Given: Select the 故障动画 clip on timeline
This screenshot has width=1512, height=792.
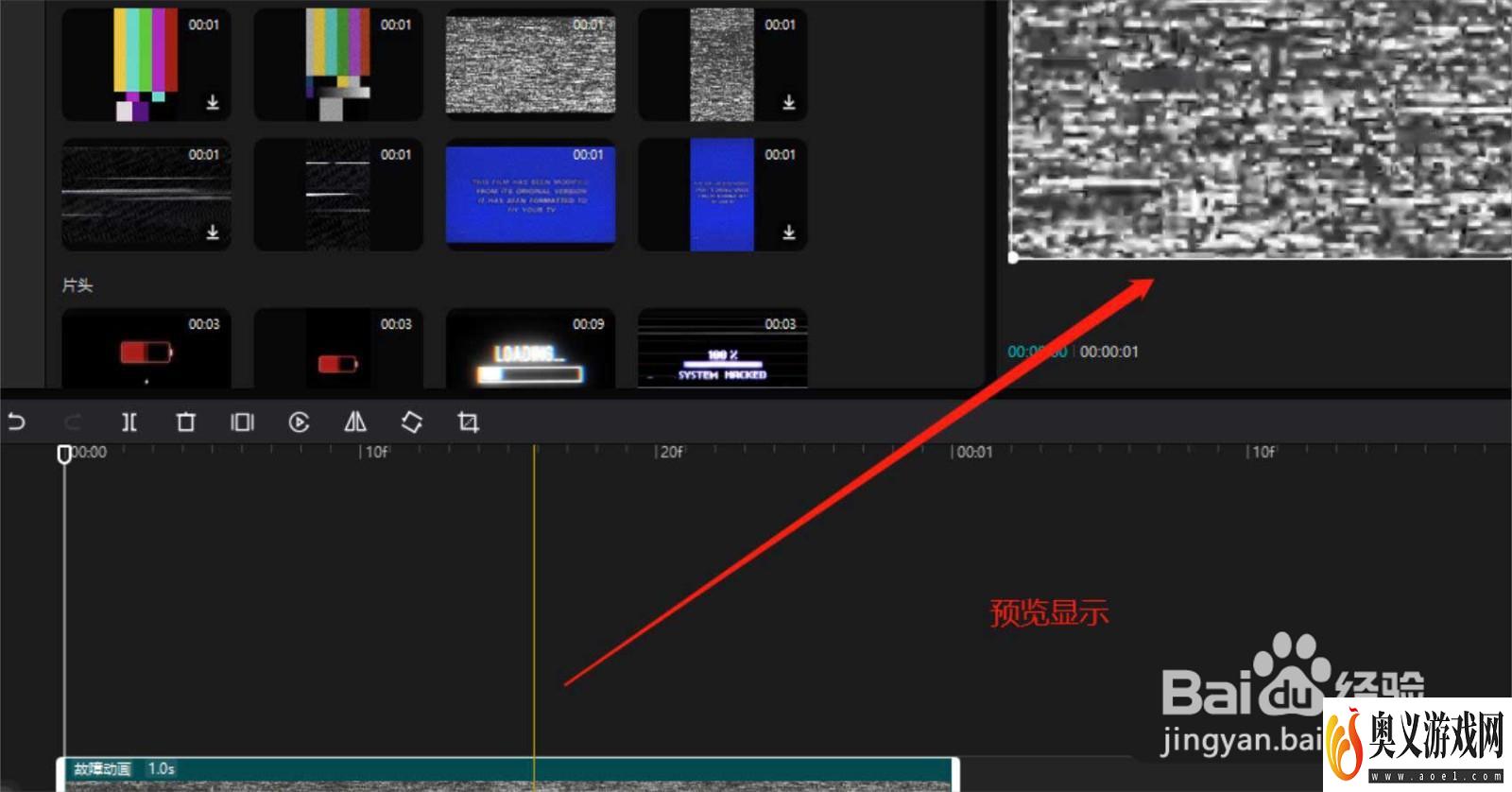Looking at the screenshot, I should [x=508, y=775].
